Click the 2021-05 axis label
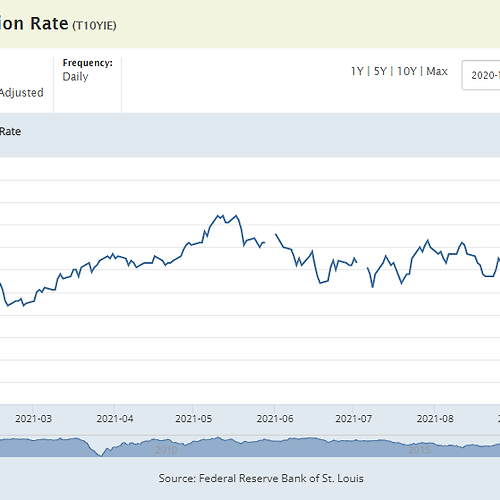This screenshot has width=500, height=500. click(x=194, y=419)
